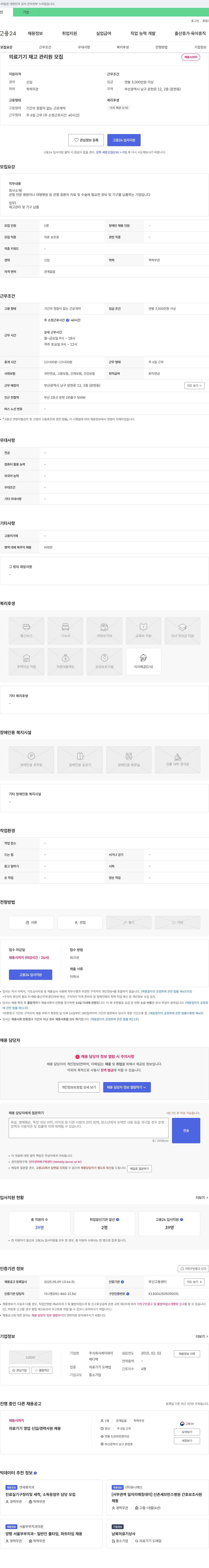Select the 보육보호시설 icon
The width and height of the screenshot is (209, 1568).
[x=104, y=662]
